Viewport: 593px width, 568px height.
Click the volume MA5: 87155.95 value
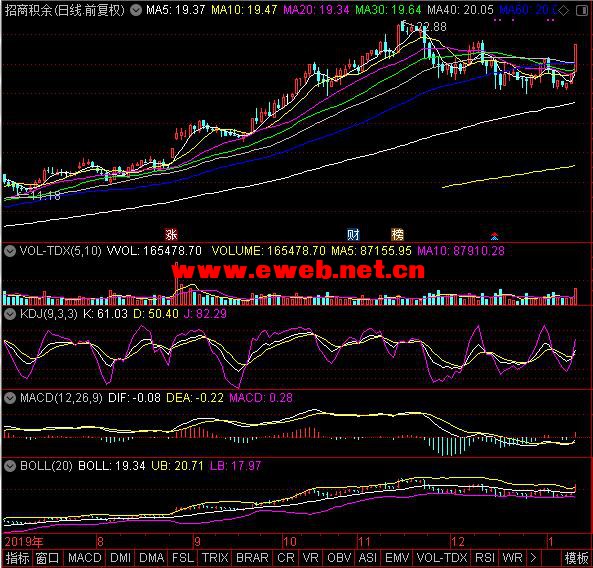pyautogui.click(x=371, y=251)
